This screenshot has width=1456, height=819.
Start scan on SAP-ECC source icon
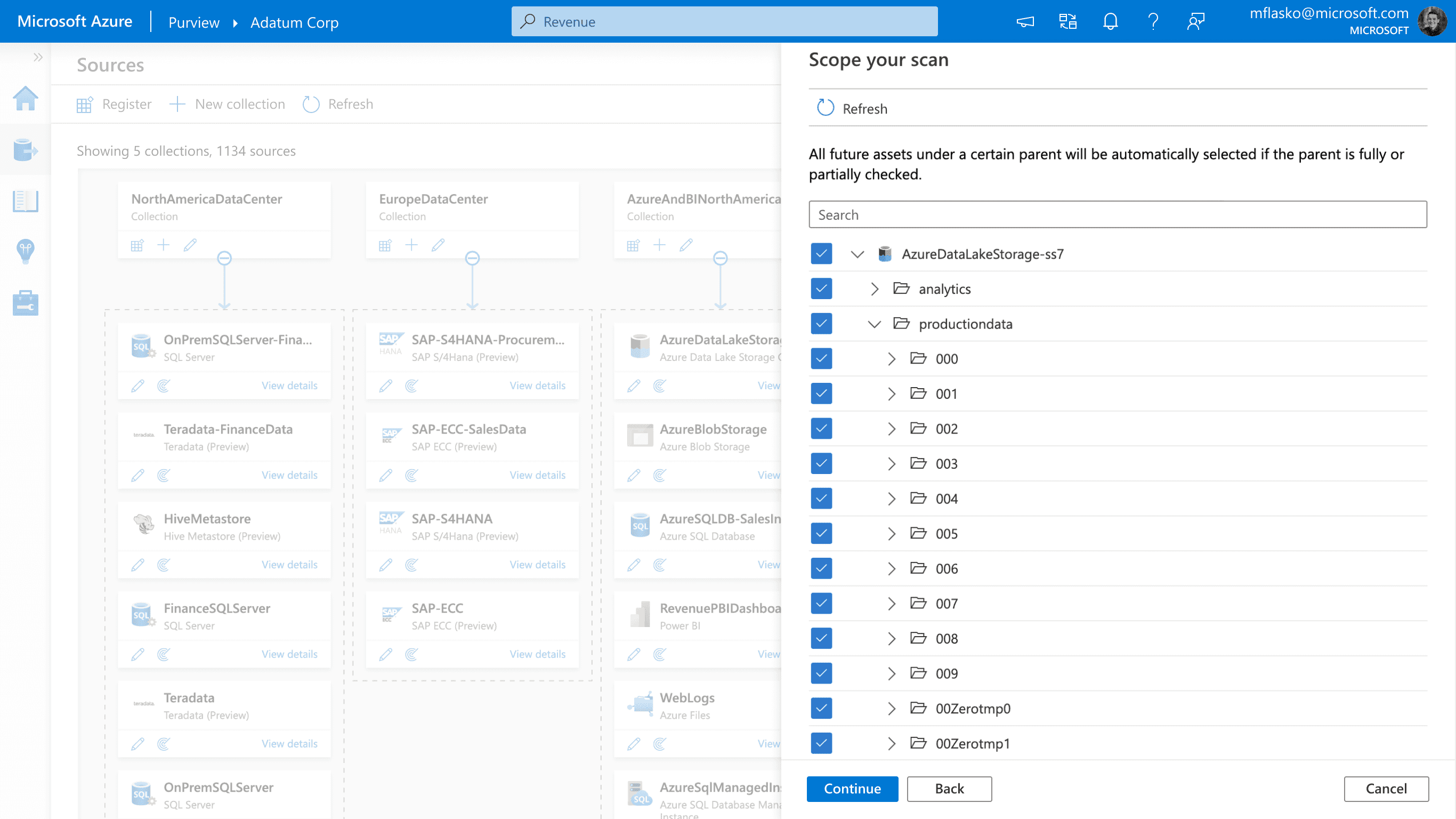(x=411, y=654)
